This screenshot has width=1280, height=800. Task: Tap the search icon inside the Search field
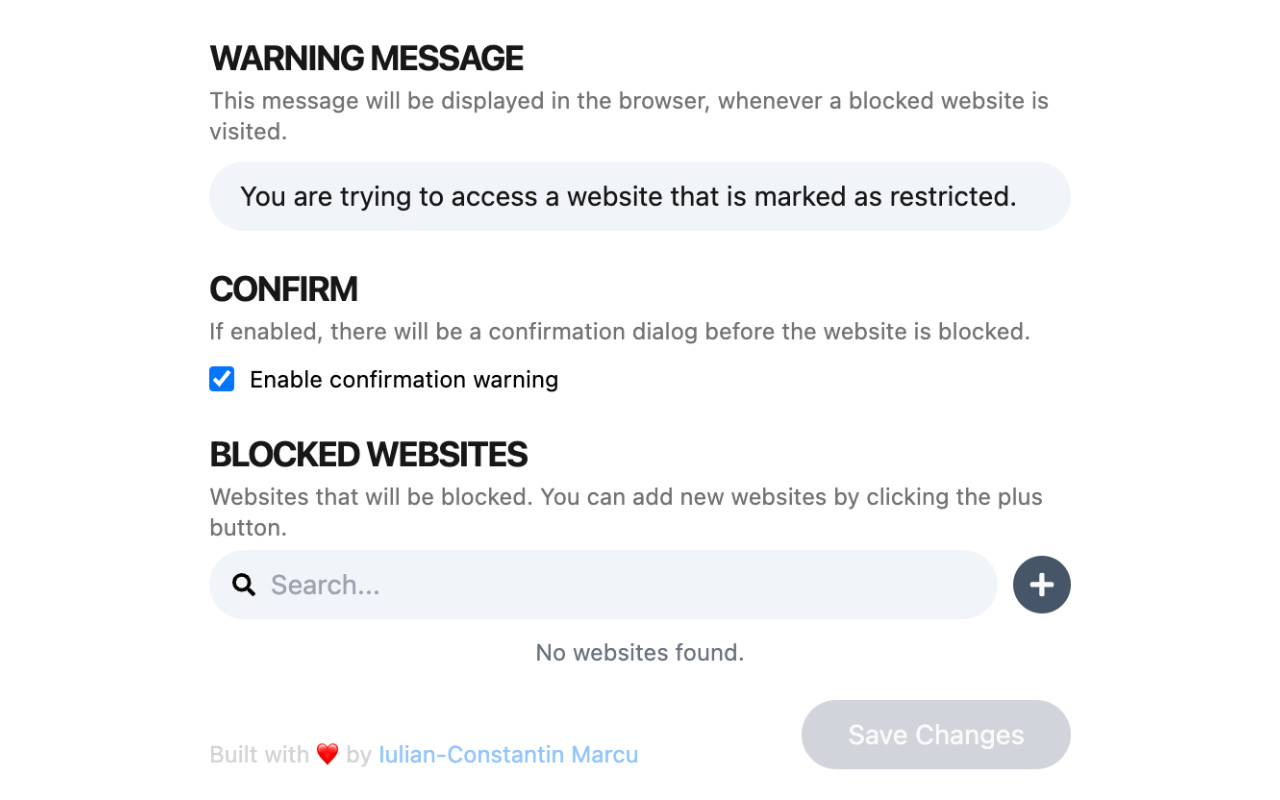pyautogui.click(x=243, y=584)
